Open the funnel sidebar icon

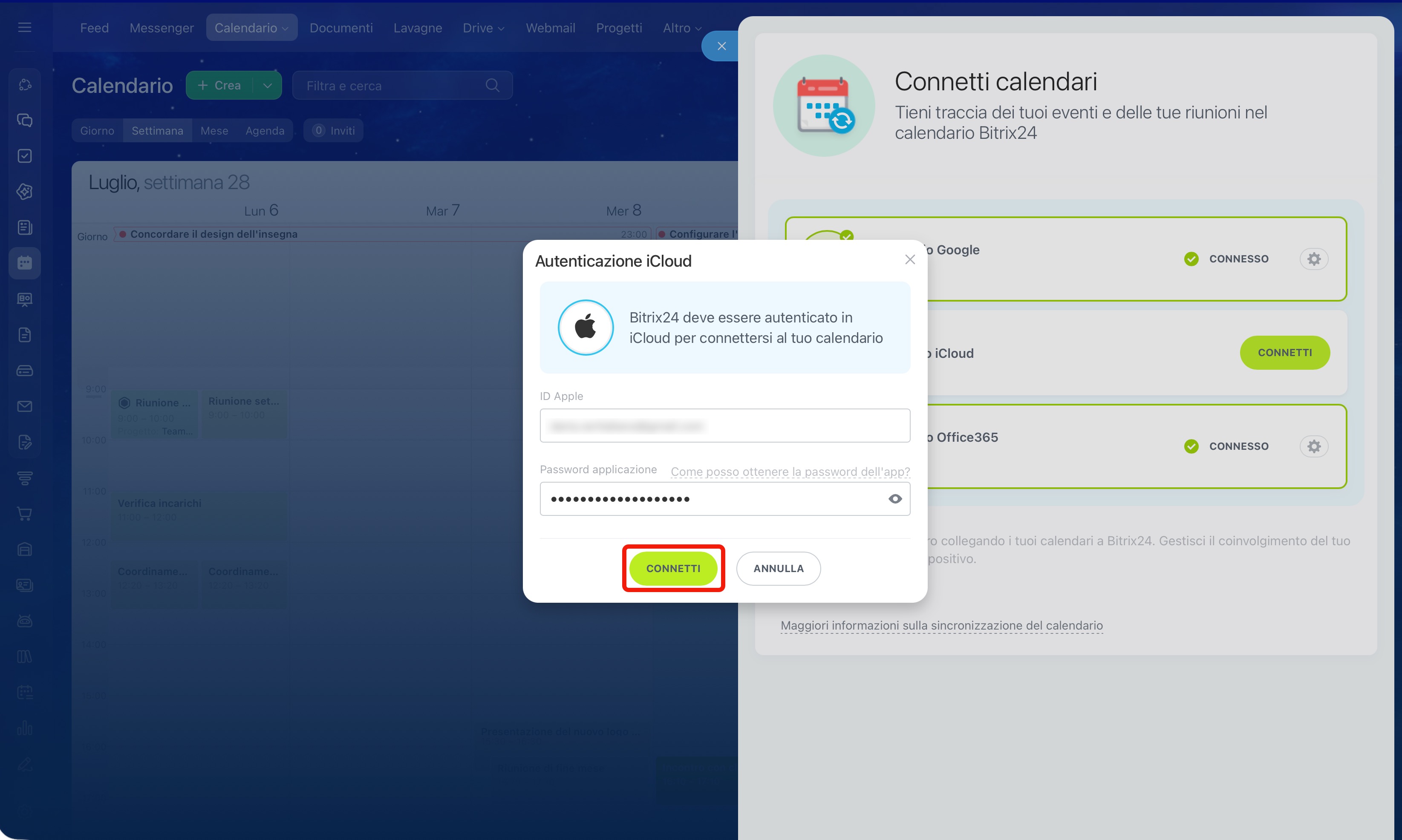[24, 478]
